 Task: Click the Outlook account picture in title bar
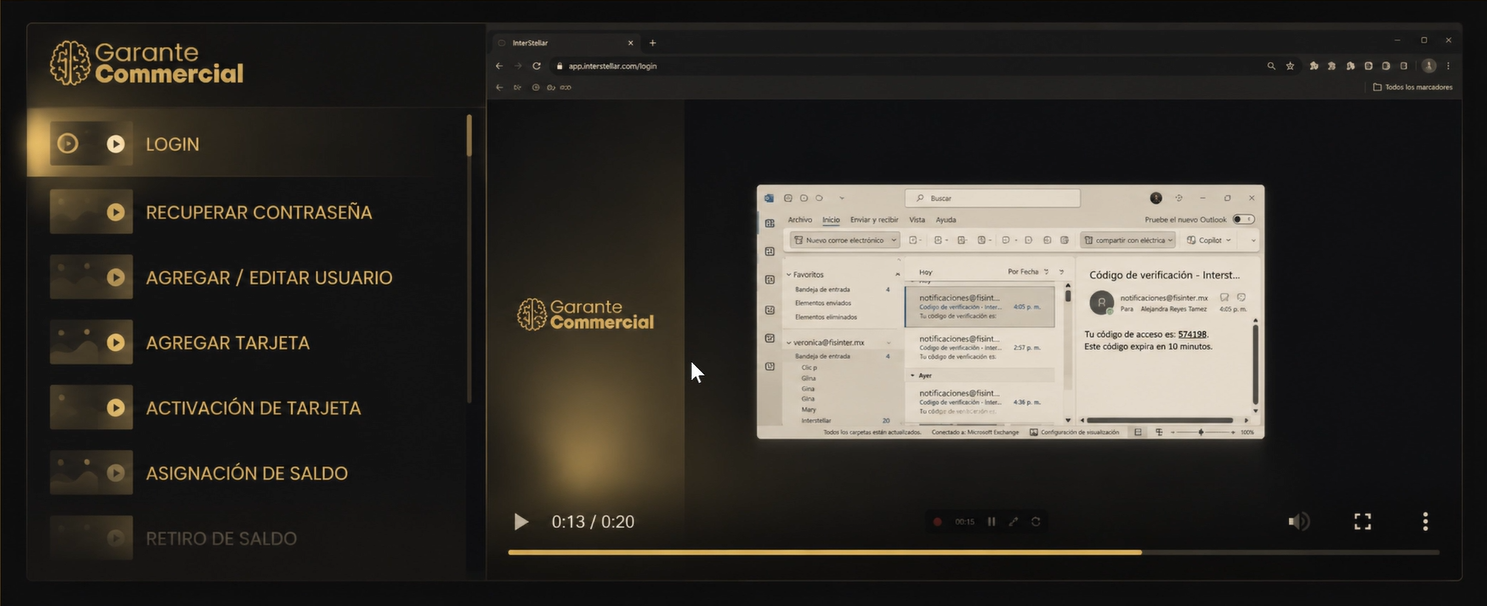pyautogui.click(x=1156, y=198)
